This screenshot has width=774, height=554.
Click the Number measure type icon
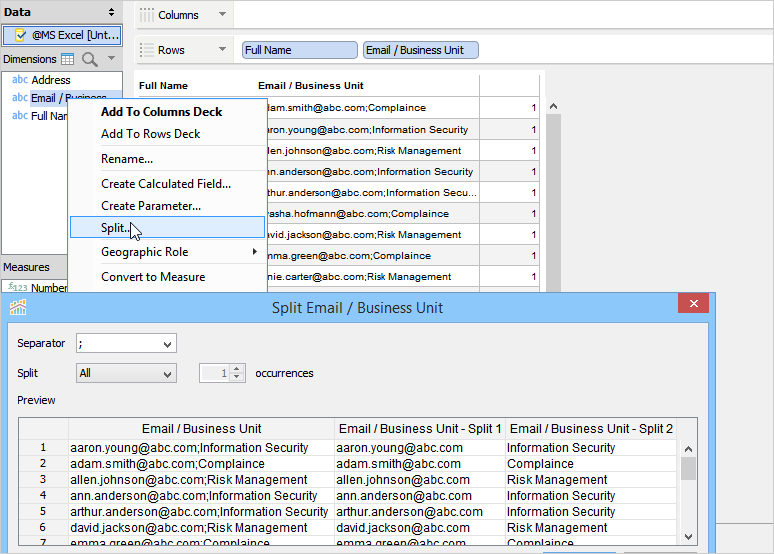pos(18,287)
